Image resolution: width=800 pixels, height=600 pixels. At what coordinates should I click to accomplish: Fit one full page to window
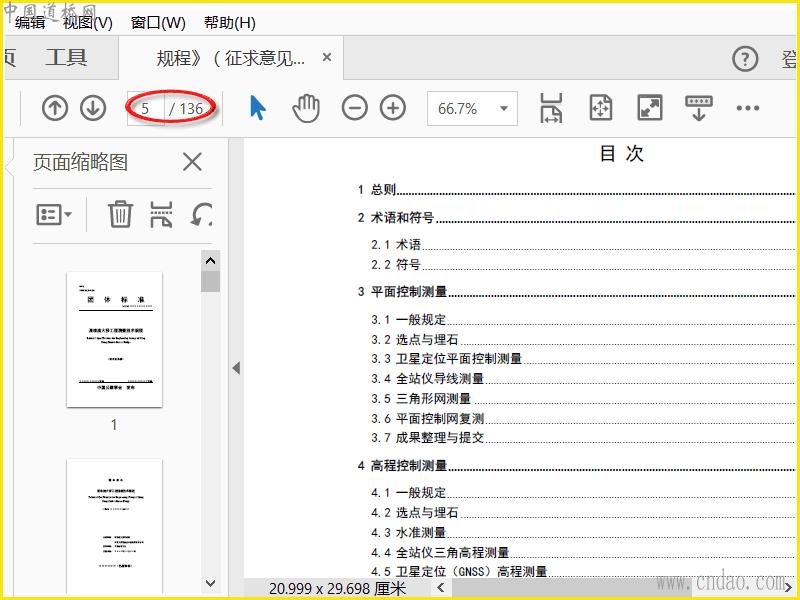pos(601,108)
